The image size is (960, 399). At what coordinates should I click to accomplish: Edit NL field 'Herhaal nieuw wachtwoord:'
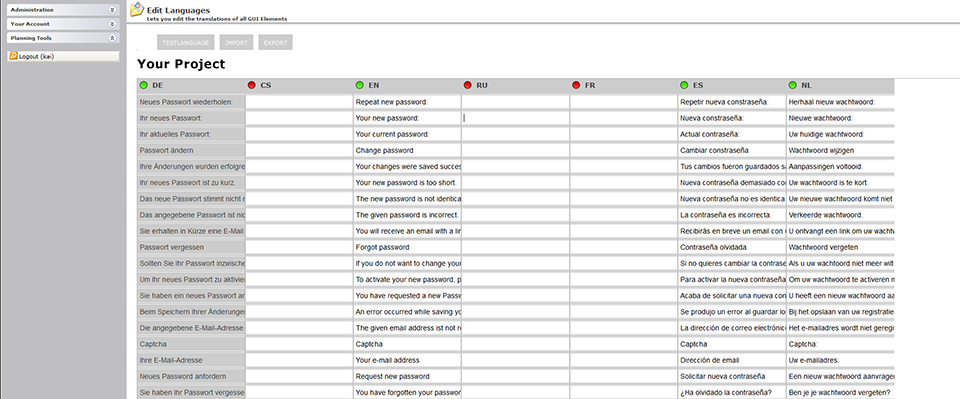point(840,102)
